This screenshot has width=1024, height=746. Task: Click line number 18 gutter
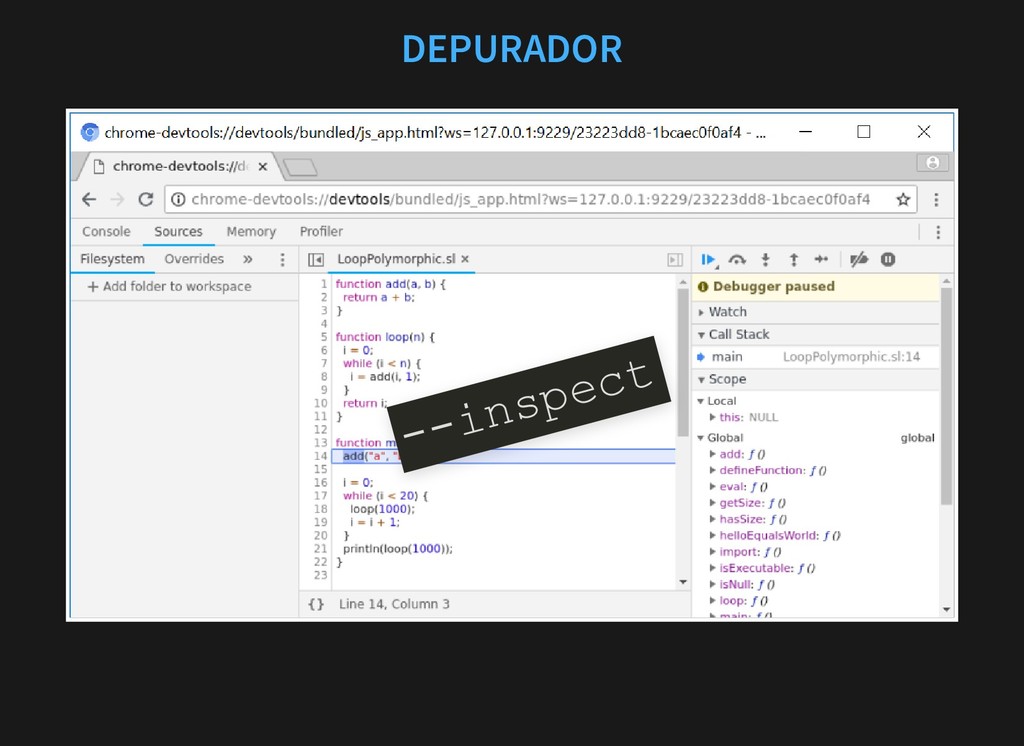coord(321,509)
